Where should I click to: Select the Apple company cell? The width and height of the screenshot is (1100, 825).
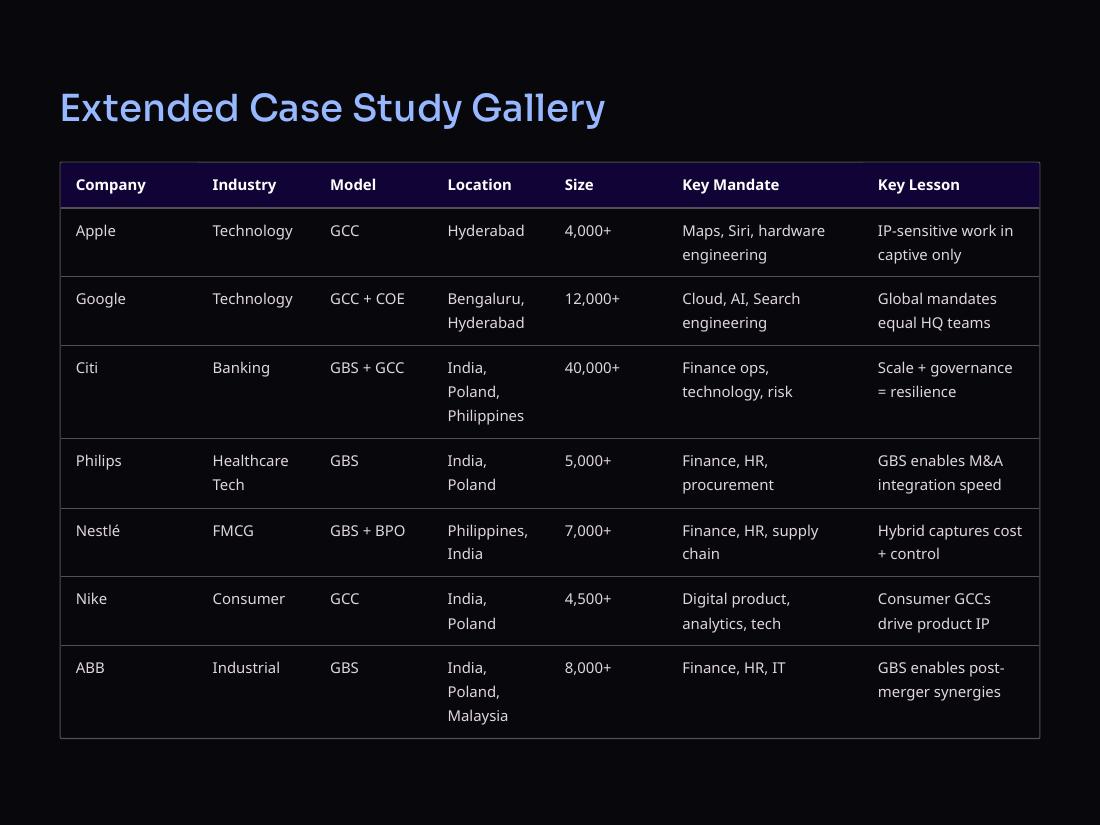(95, 231)
